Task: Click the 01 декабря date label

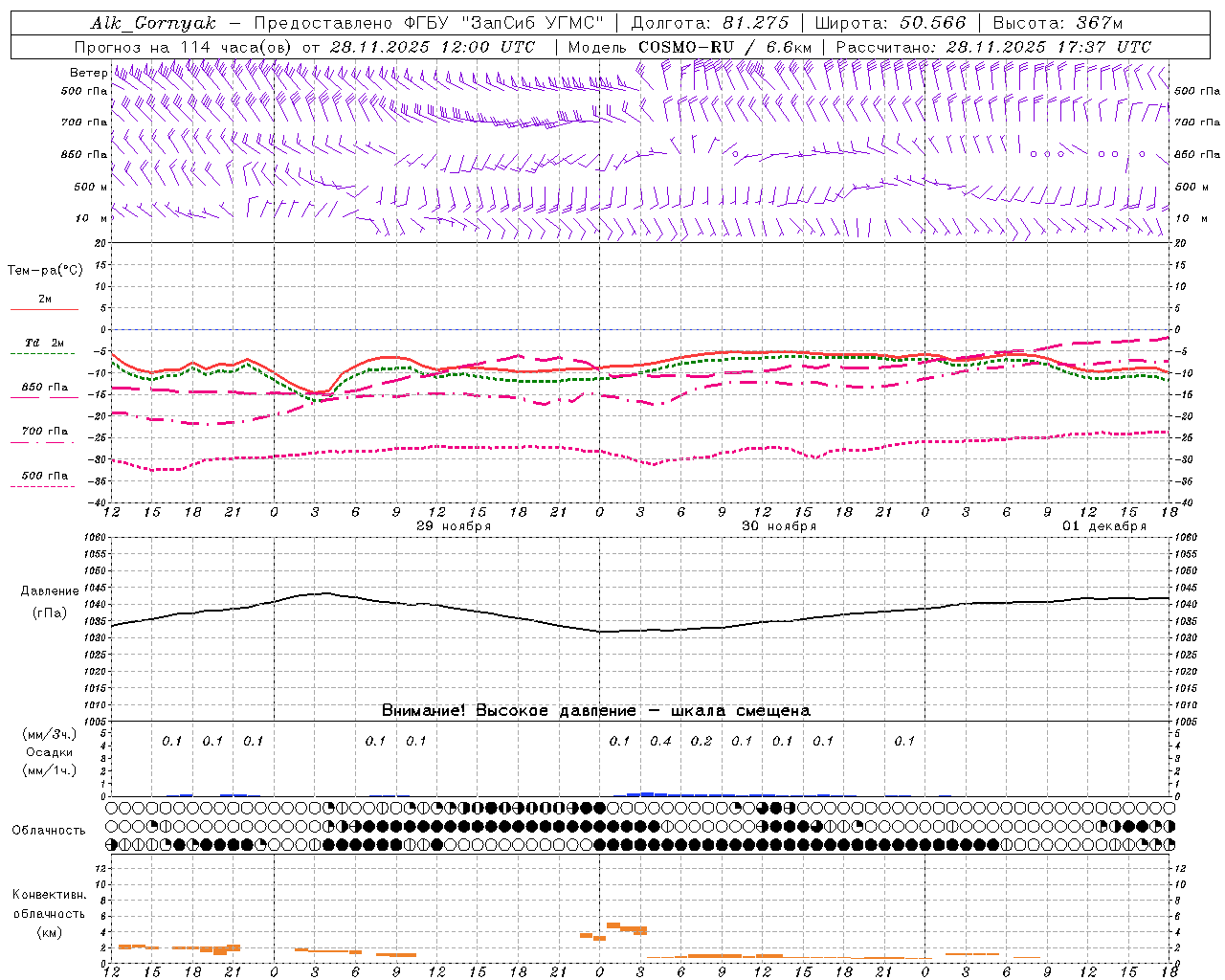Action: pos(1104,526)
